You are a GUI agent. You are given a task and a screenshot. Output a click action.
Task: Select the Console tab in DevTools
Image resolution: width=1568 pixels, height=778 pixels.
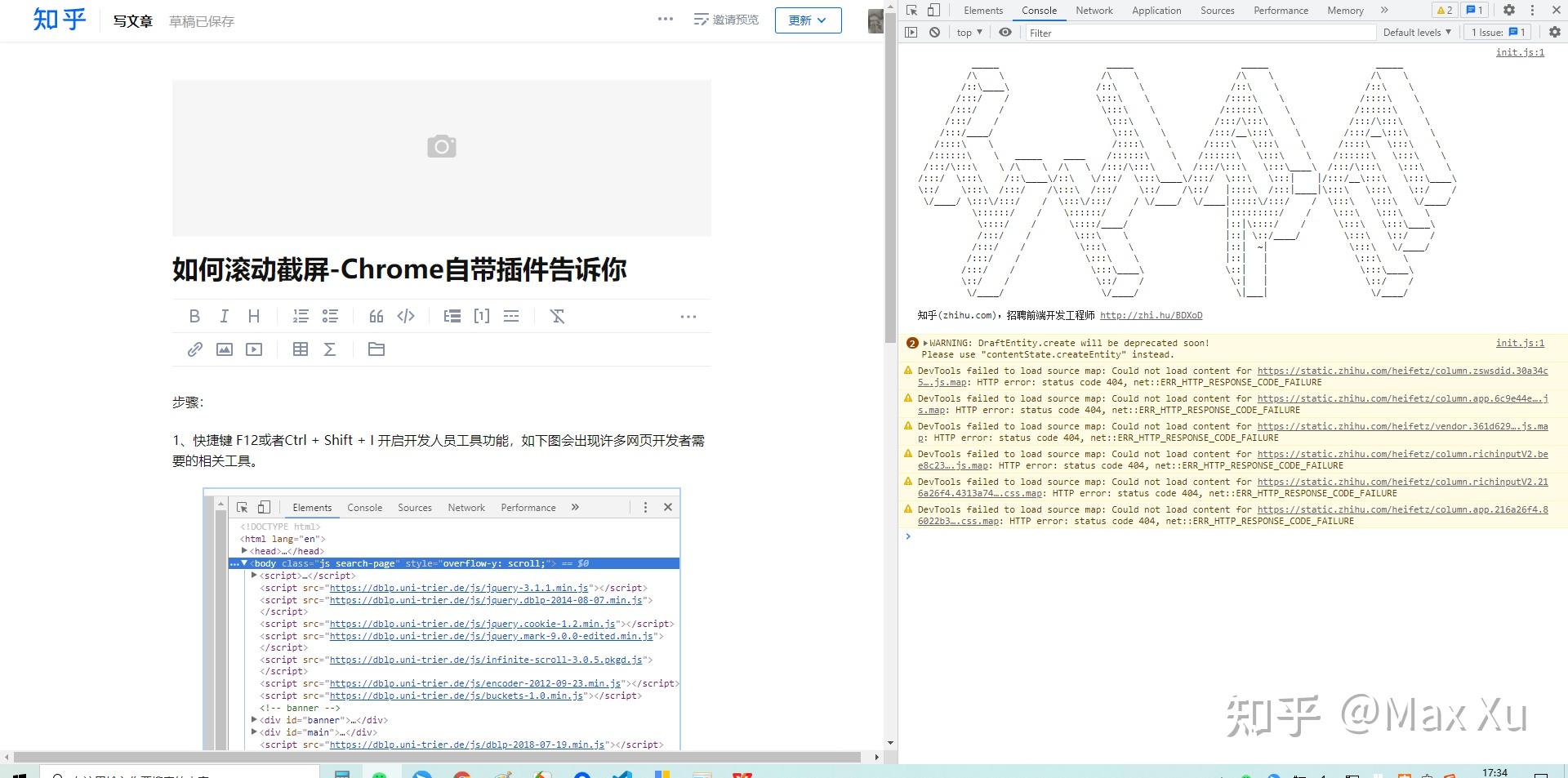1039,10
